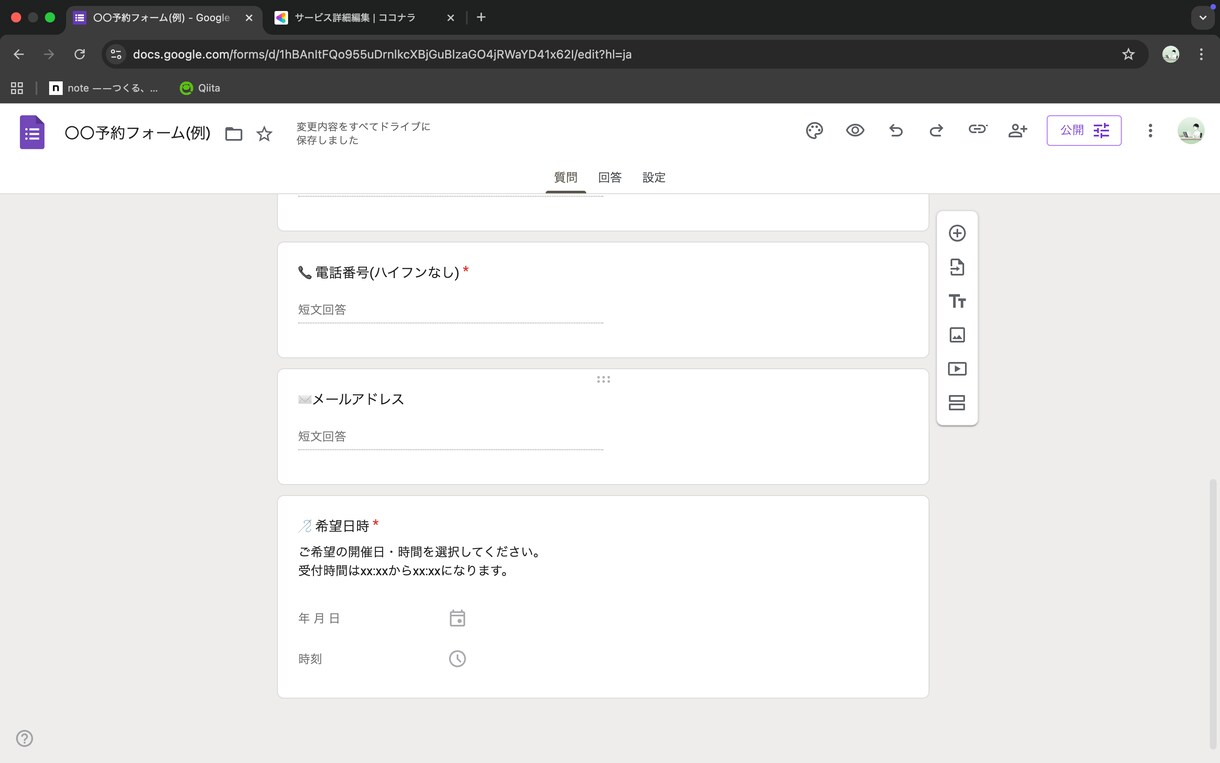Screen dimensions: 1220x763
Task: Open the date picker calendar icon
Action: point(457,619)
